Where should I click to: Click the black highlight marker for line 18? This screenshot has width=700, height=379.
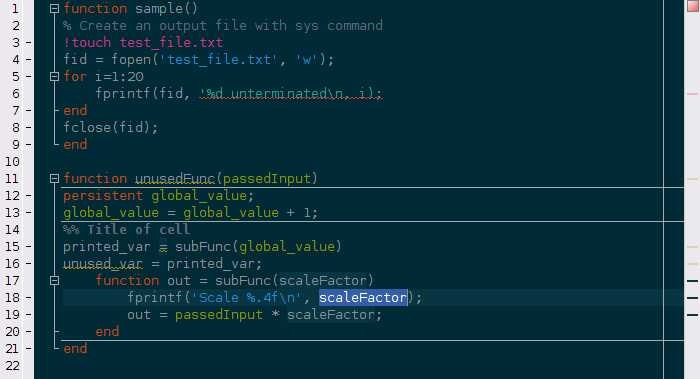(692, 298)
